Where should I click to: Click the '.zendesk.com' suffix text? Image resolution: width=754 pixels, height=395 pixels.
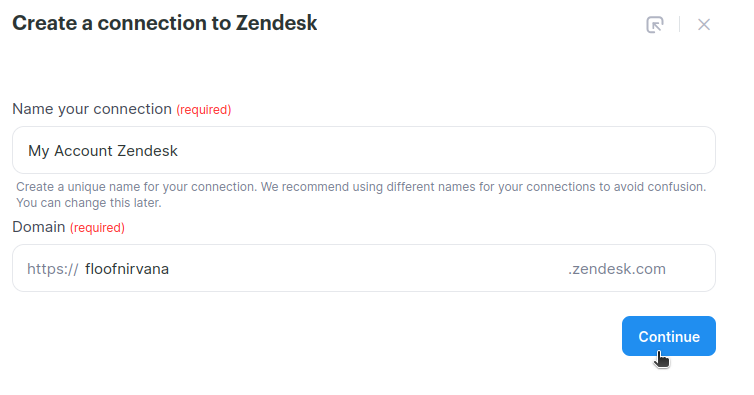pos(617,269)
